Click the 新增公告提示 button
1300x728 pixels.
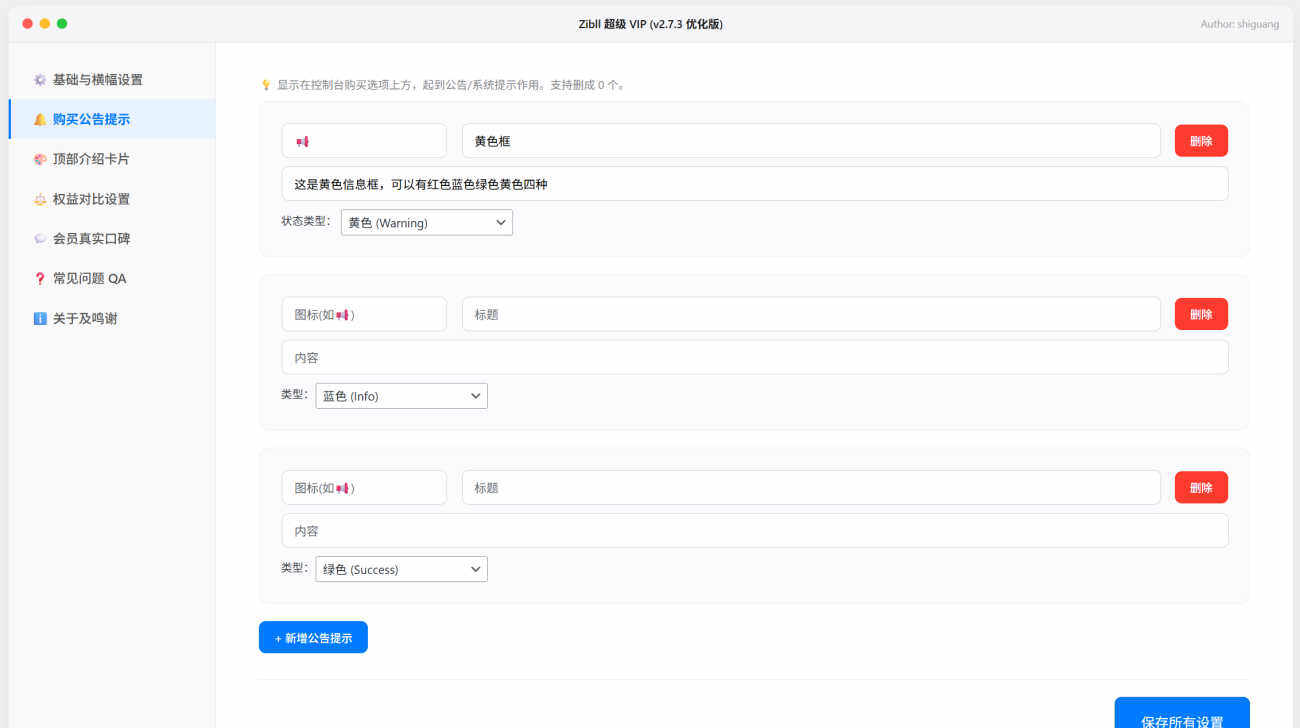coord(313,638)
